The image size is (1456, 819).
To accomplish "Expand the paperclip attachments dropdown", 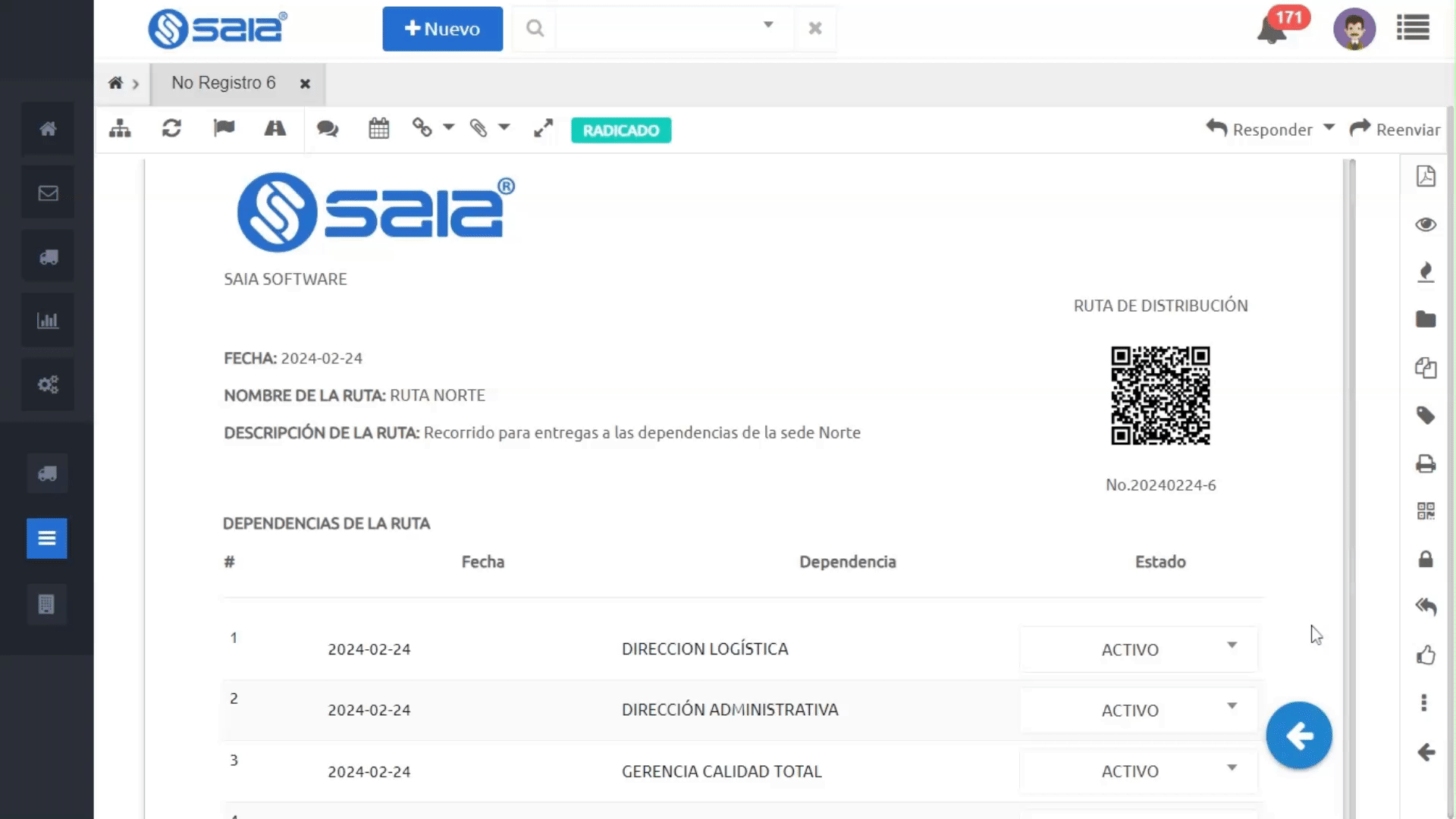I will pyautogui.click(x=504, y=127).
